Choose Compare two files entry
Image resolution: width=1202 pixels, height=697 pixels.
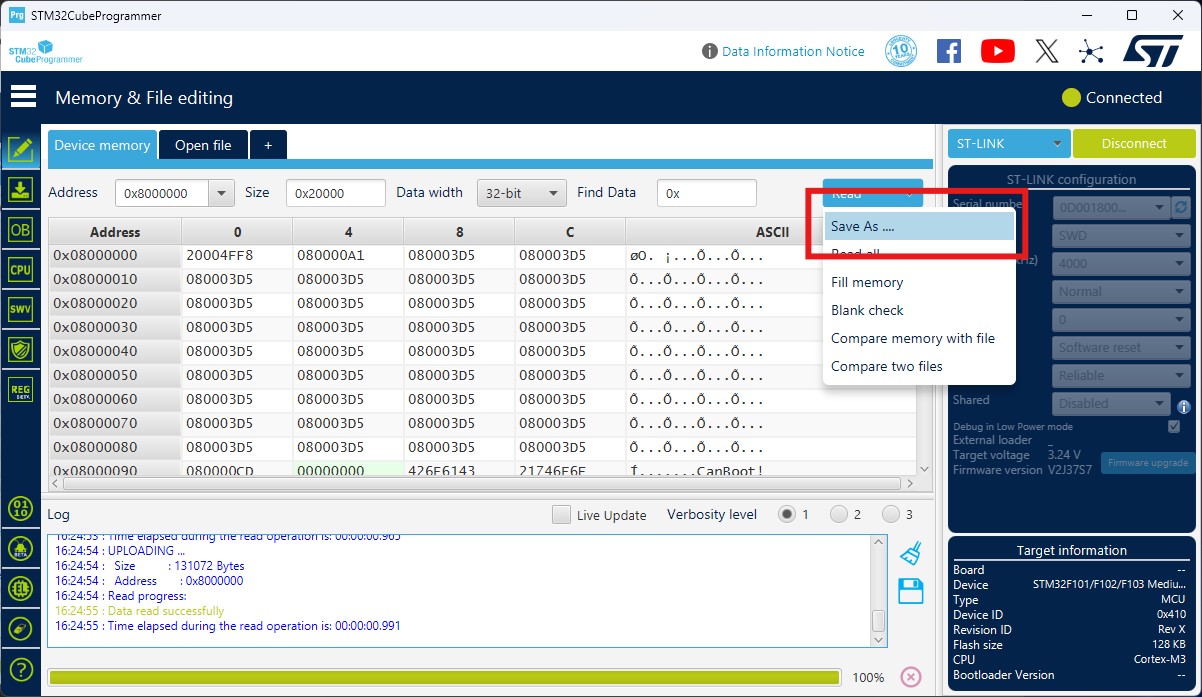coord(919,366)
